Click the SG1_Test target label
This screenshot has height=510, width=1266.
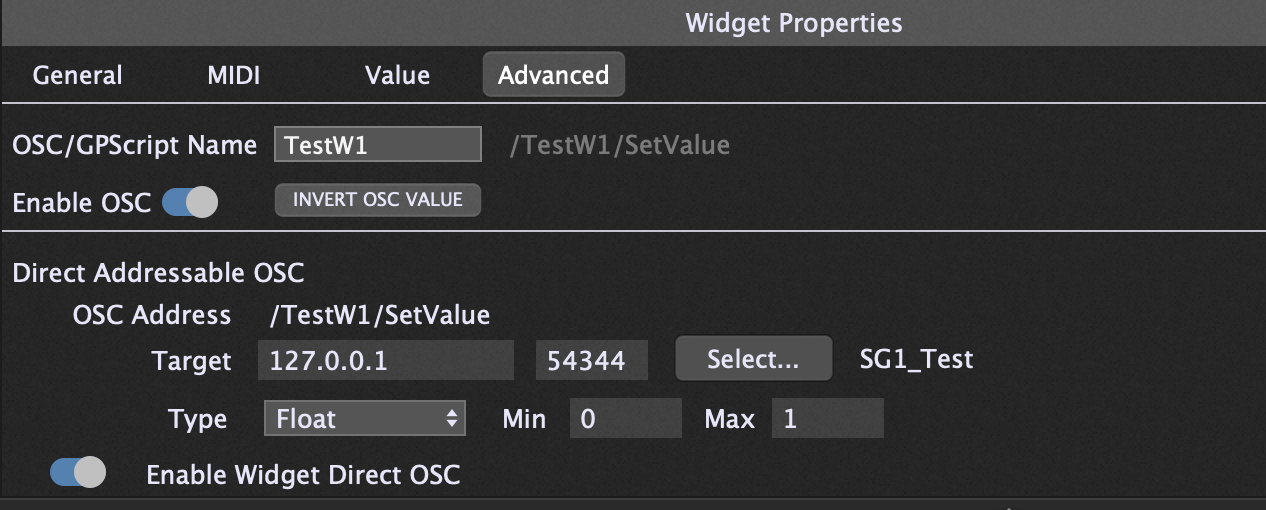point(916,360)
